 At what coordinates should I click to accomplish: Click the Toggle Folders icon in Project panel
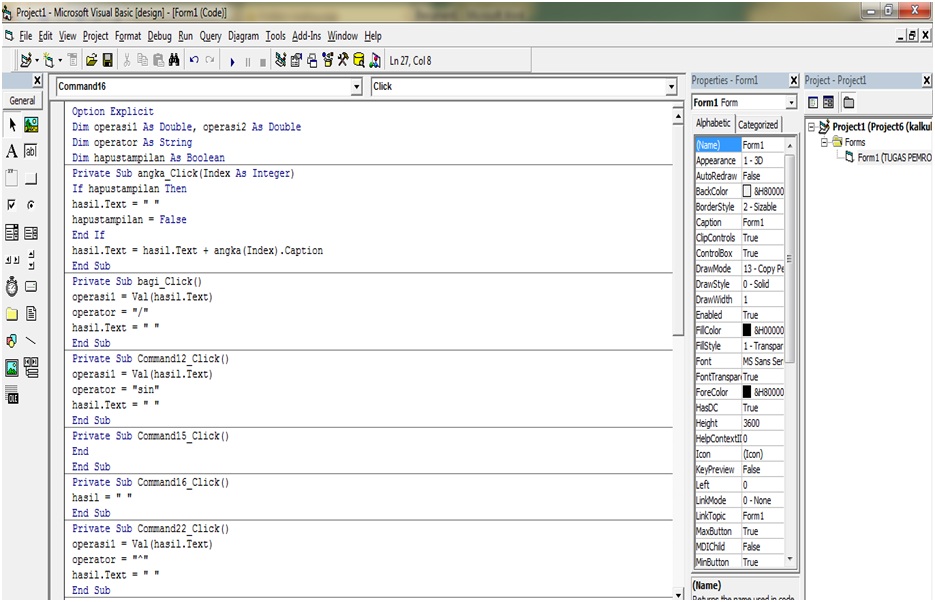pyautogui.click(x=848, y=102)
